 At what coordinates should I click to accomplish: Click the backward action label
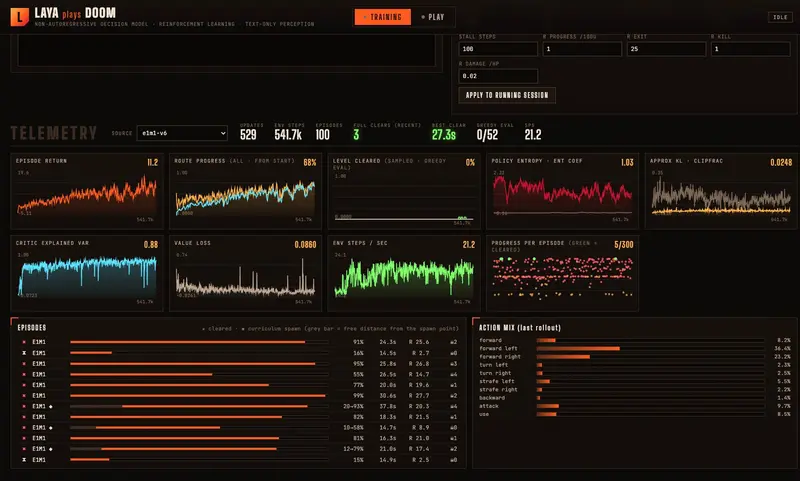[492, 398]
